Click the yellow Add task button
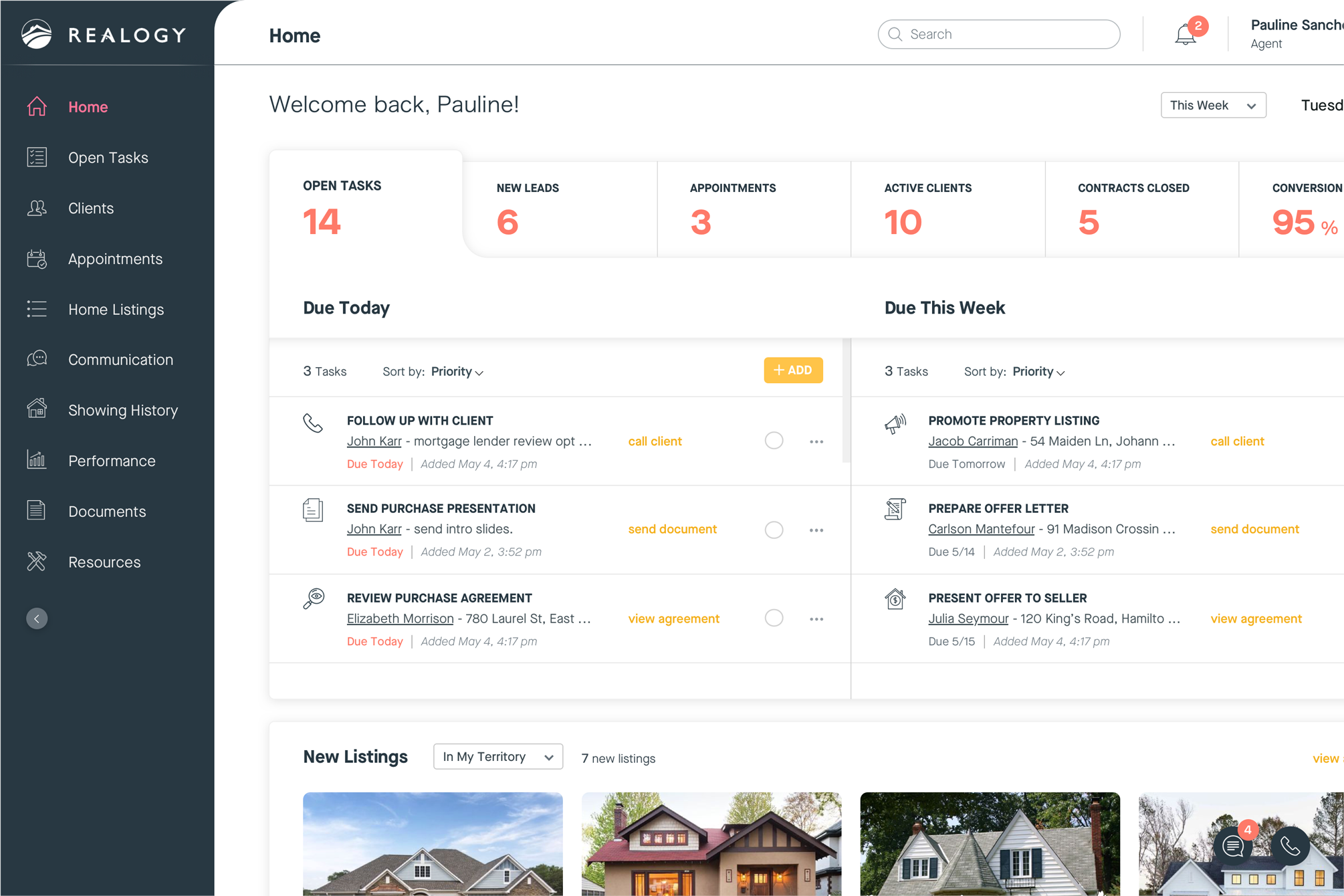This screenshot has height=896, width=1344. (793, 370)
